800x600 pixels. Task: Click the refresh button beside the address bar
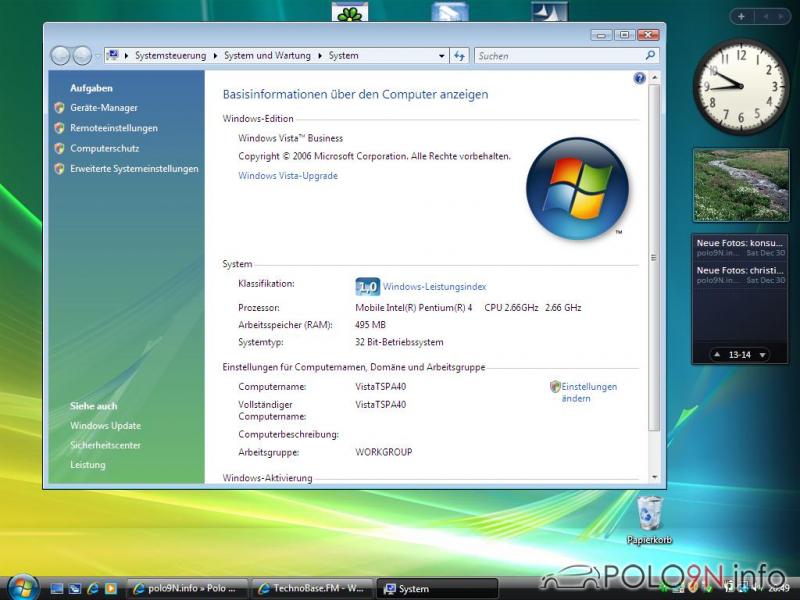click(x=459, y=56)
